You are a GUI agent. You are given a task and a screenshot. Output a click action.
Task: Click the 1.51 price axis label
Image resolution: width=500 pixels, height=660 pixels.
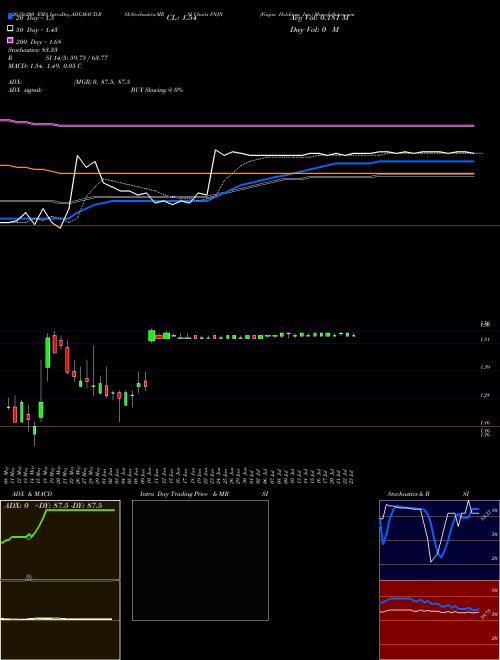485,339
